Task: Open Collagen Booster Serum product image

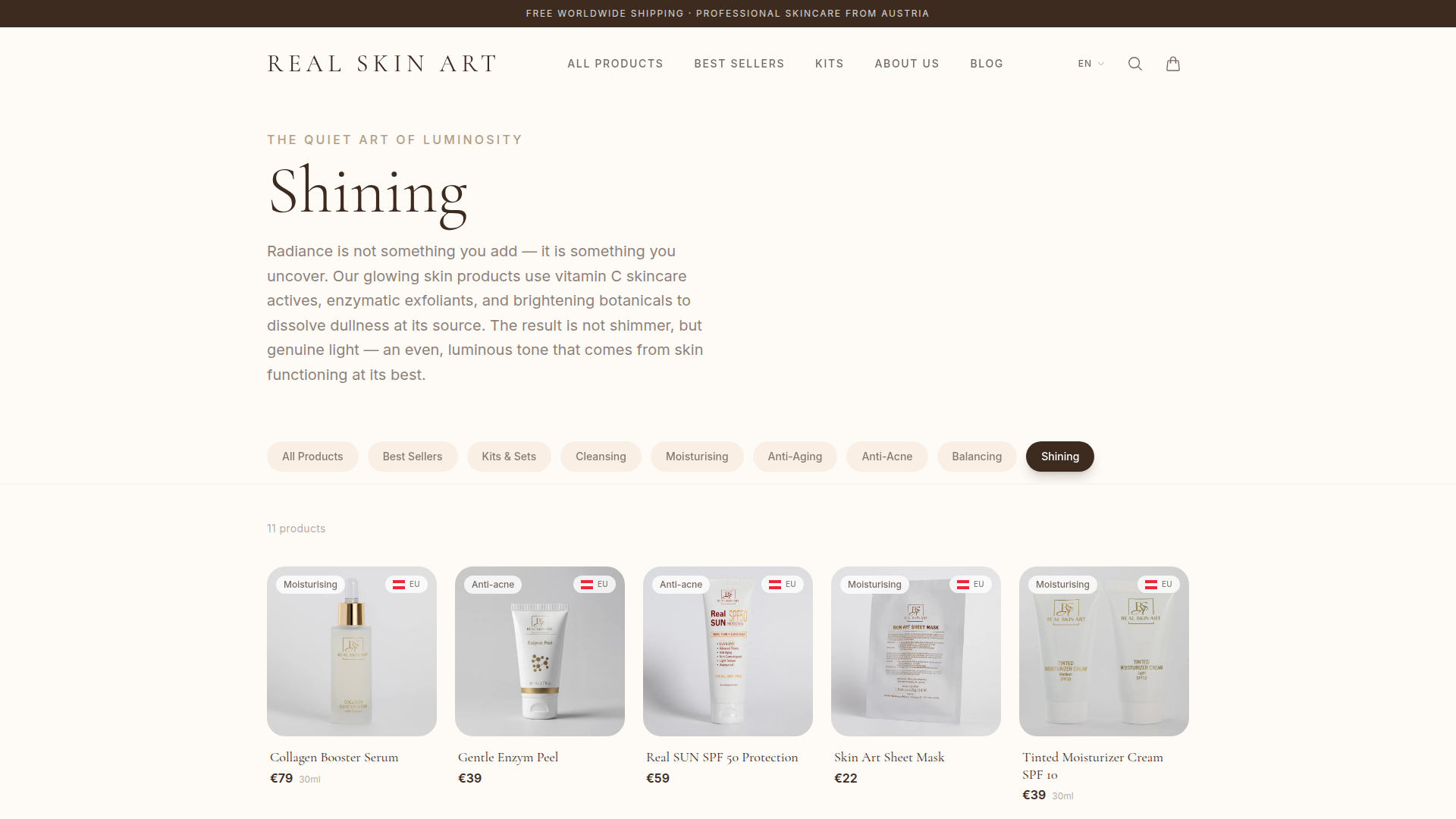Action: 352,651
